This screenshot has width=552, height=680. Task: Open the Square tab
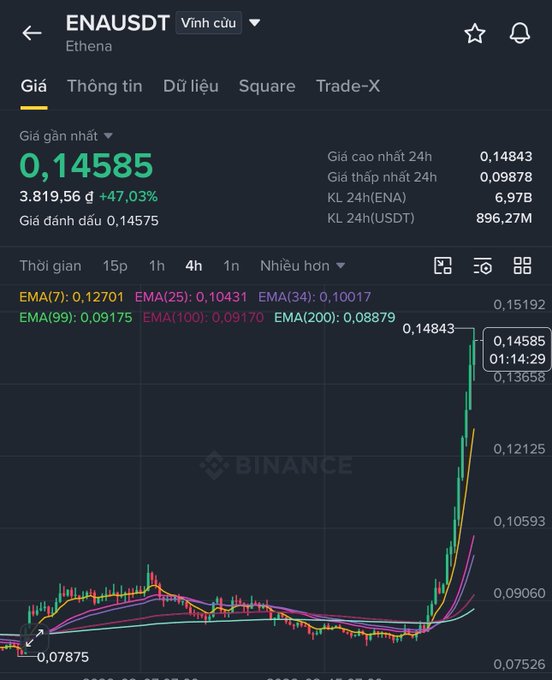[x=267, y=86]
